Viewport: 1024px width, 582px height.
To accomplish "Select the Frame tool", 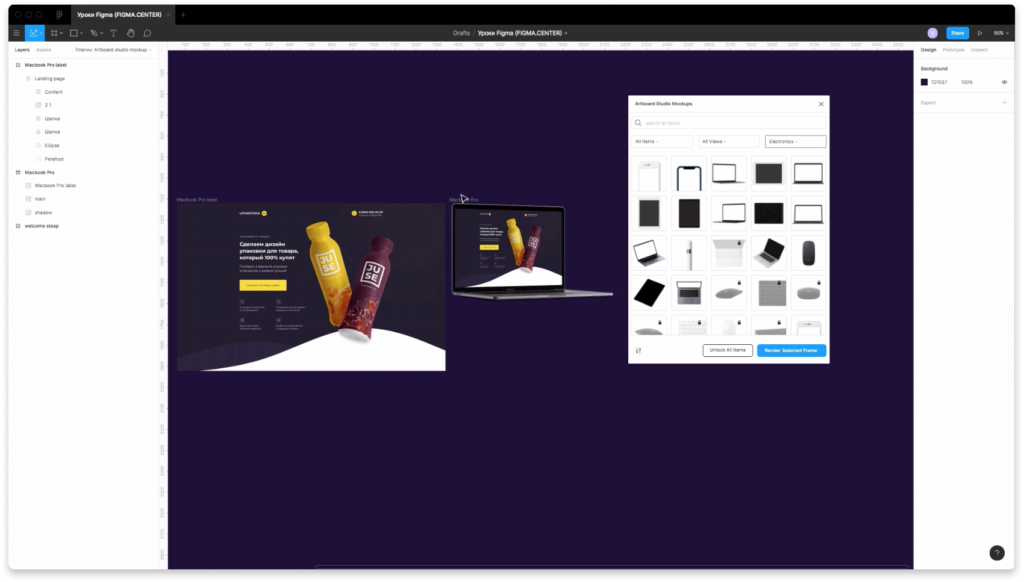I will pos(55,33).
